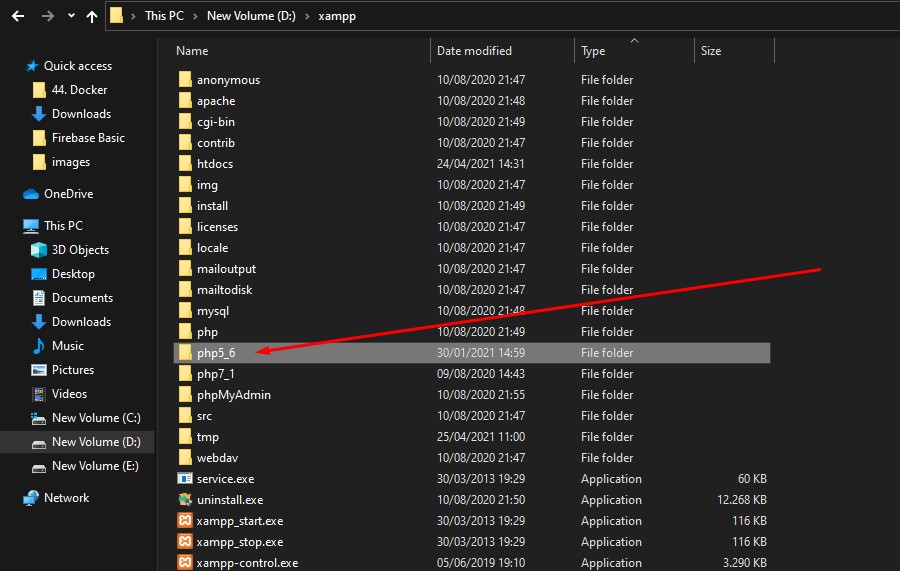Select the xampp-control.exe orange icon
Viewport: 900px width, 571px height.
185,562
